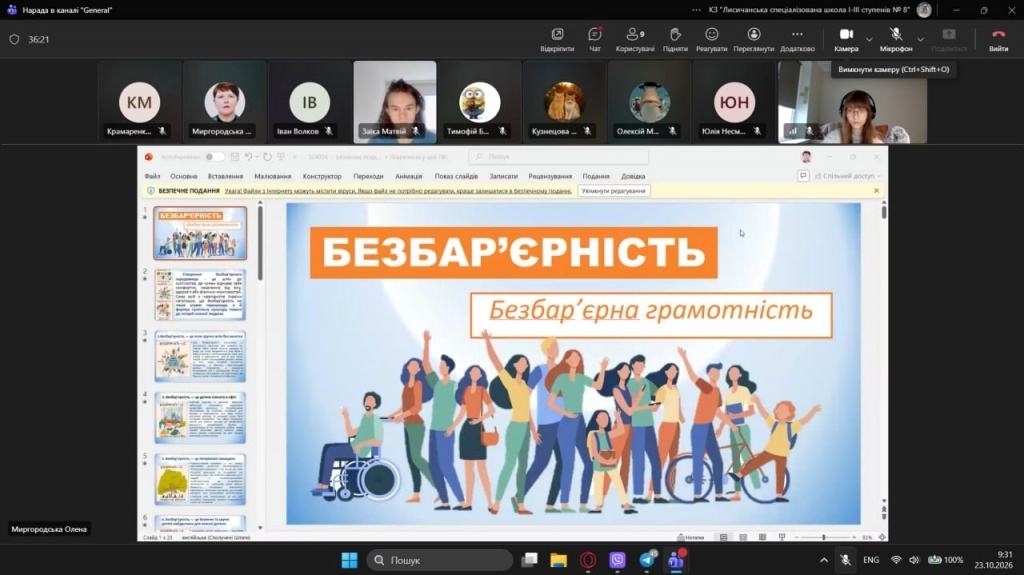Toggle the AutoSave switch in PowerPoint
The image size is (1024, 575).
[x=214, y=157]
